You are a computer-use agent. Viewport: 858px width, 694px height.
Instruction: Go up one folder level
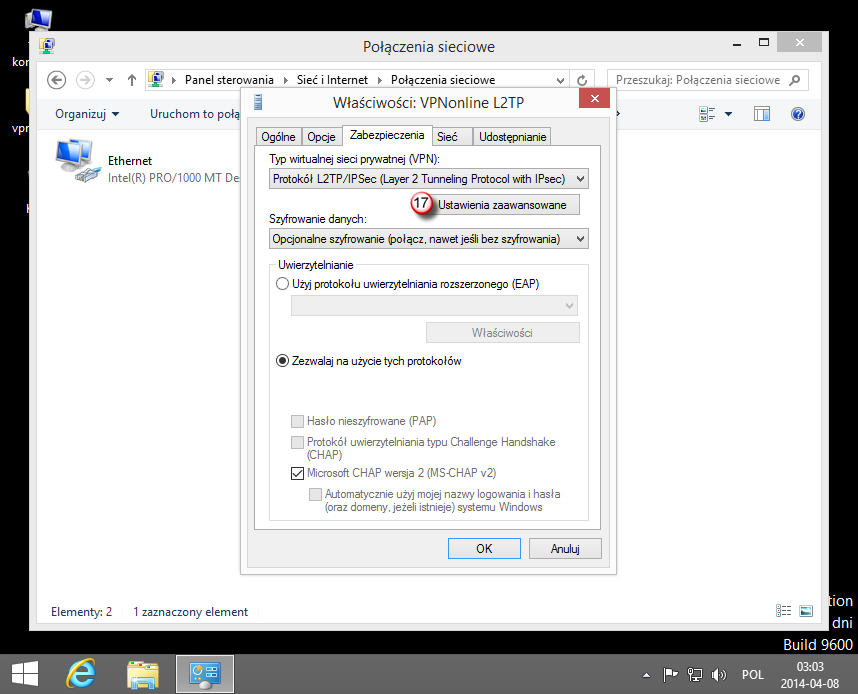point(131,80)
